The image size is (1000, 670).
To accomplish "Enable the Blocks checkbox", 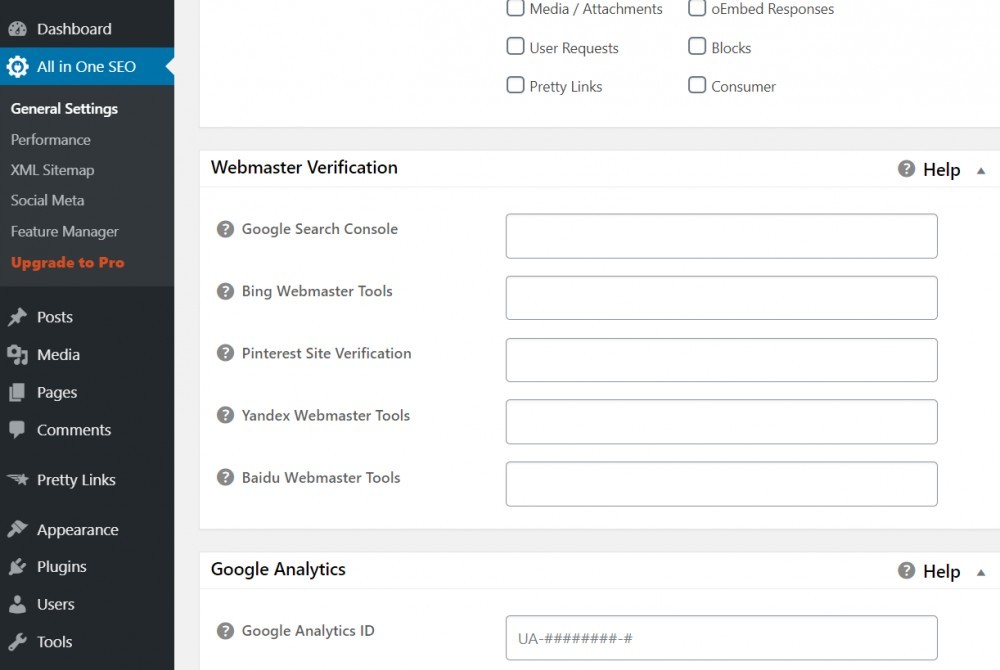I will pos(697,46).
